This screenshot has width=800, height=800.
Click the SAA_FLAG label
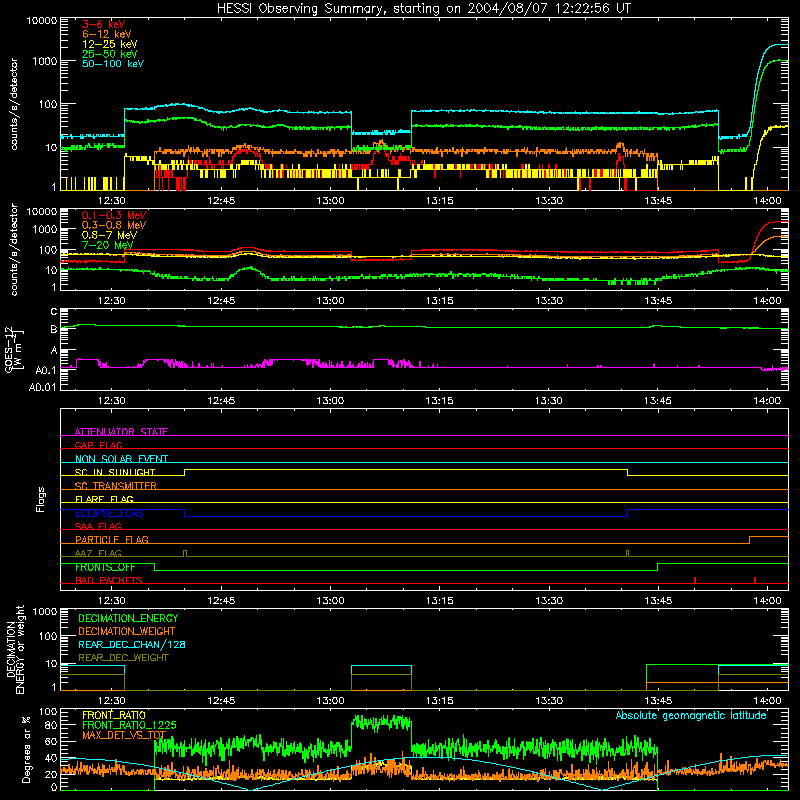pyautogui.click(x=98, y=526)
